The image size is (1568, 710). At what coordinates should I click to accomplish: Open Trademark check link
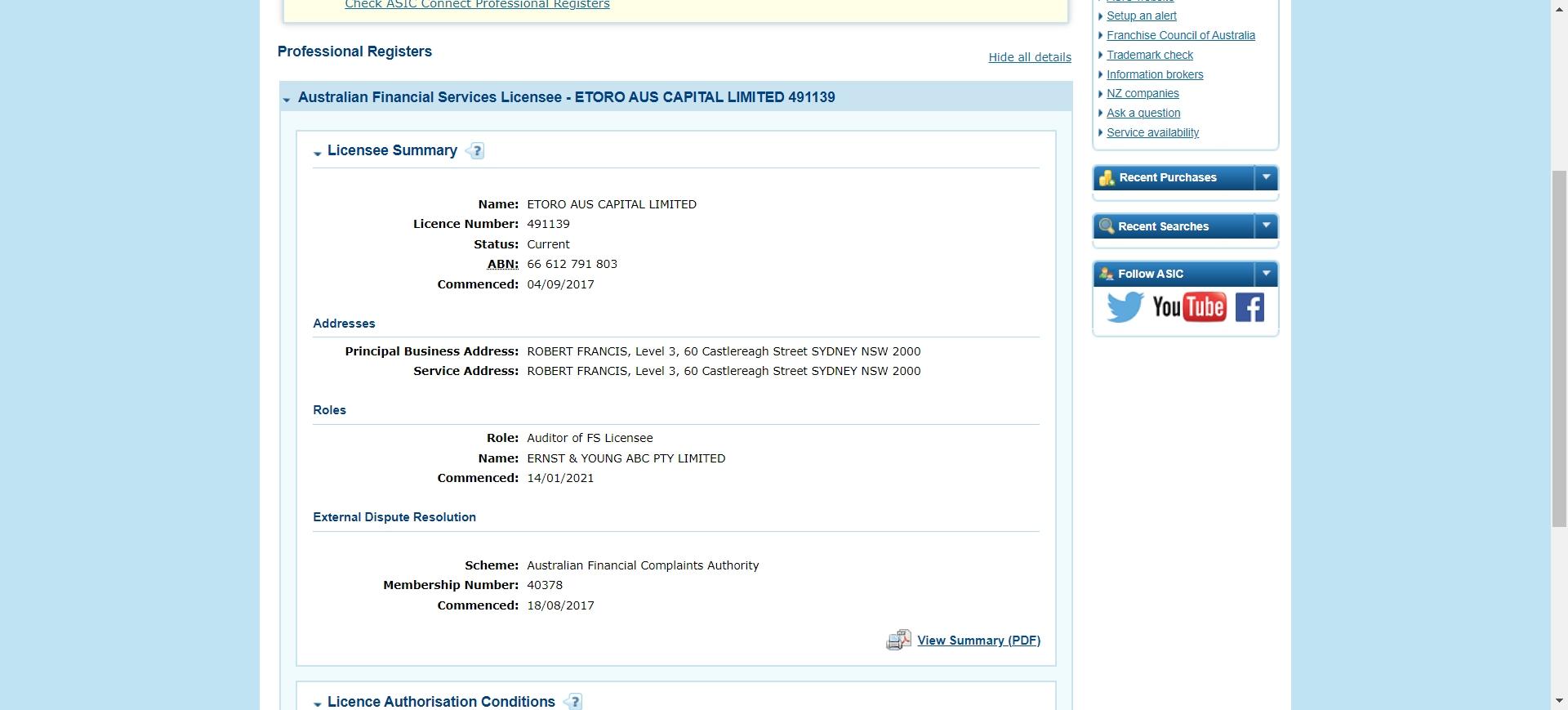click(1149, 55)
